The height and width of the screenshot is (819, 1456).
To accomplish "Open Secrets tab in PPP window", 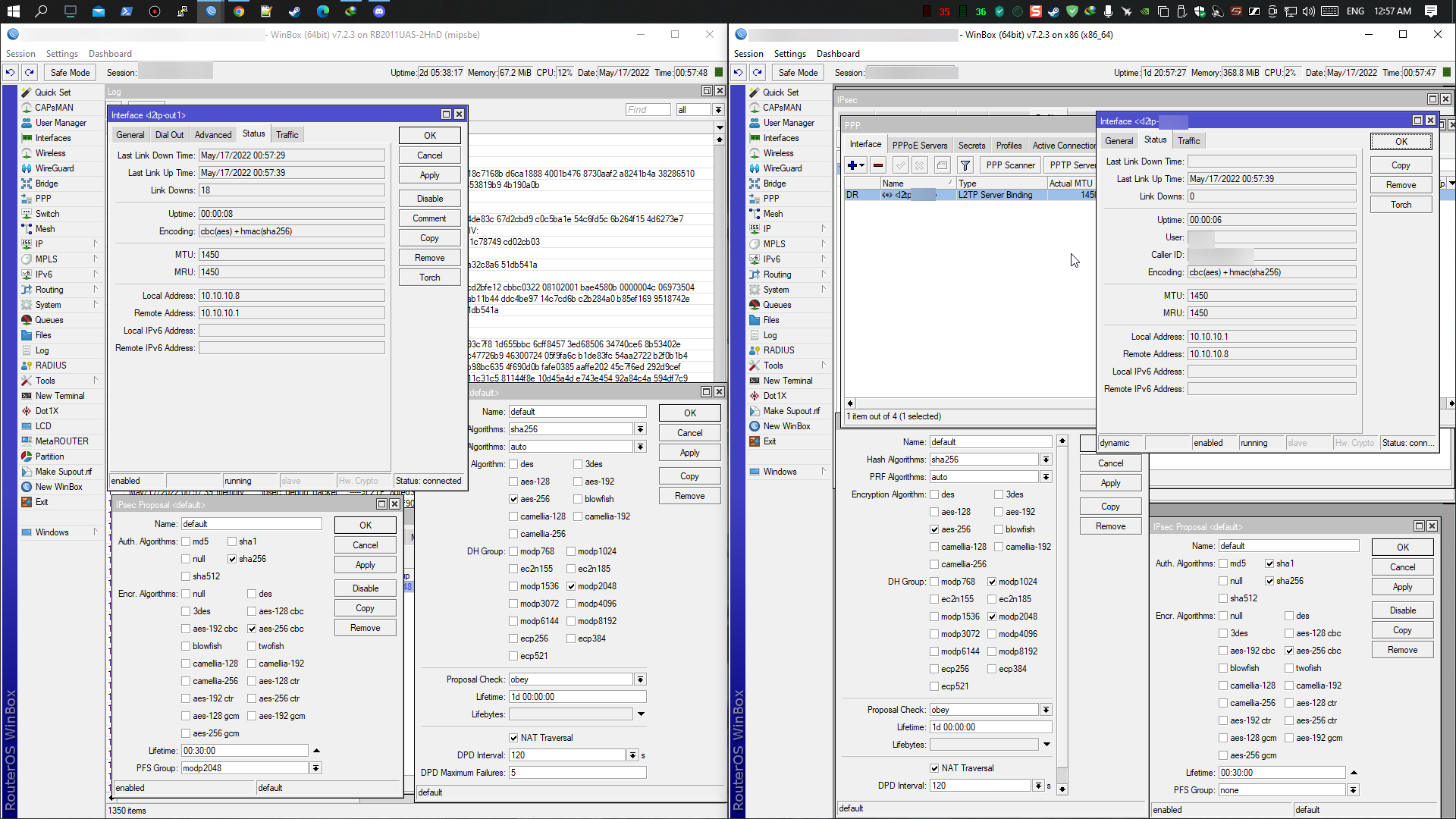I will (971, 146).
